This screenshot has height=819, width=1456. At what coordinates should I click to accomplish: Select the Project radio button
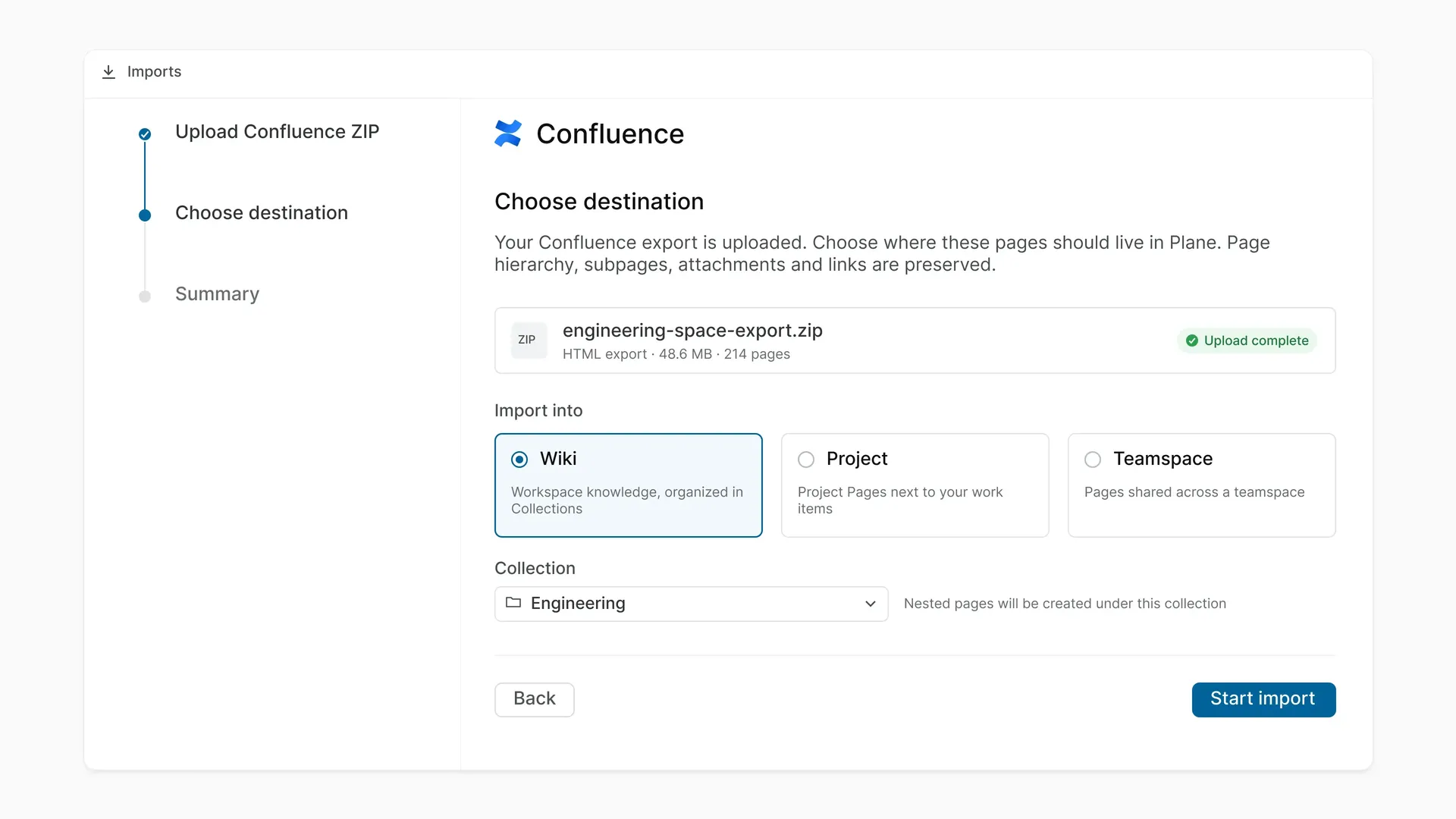[x=806, y=460]
